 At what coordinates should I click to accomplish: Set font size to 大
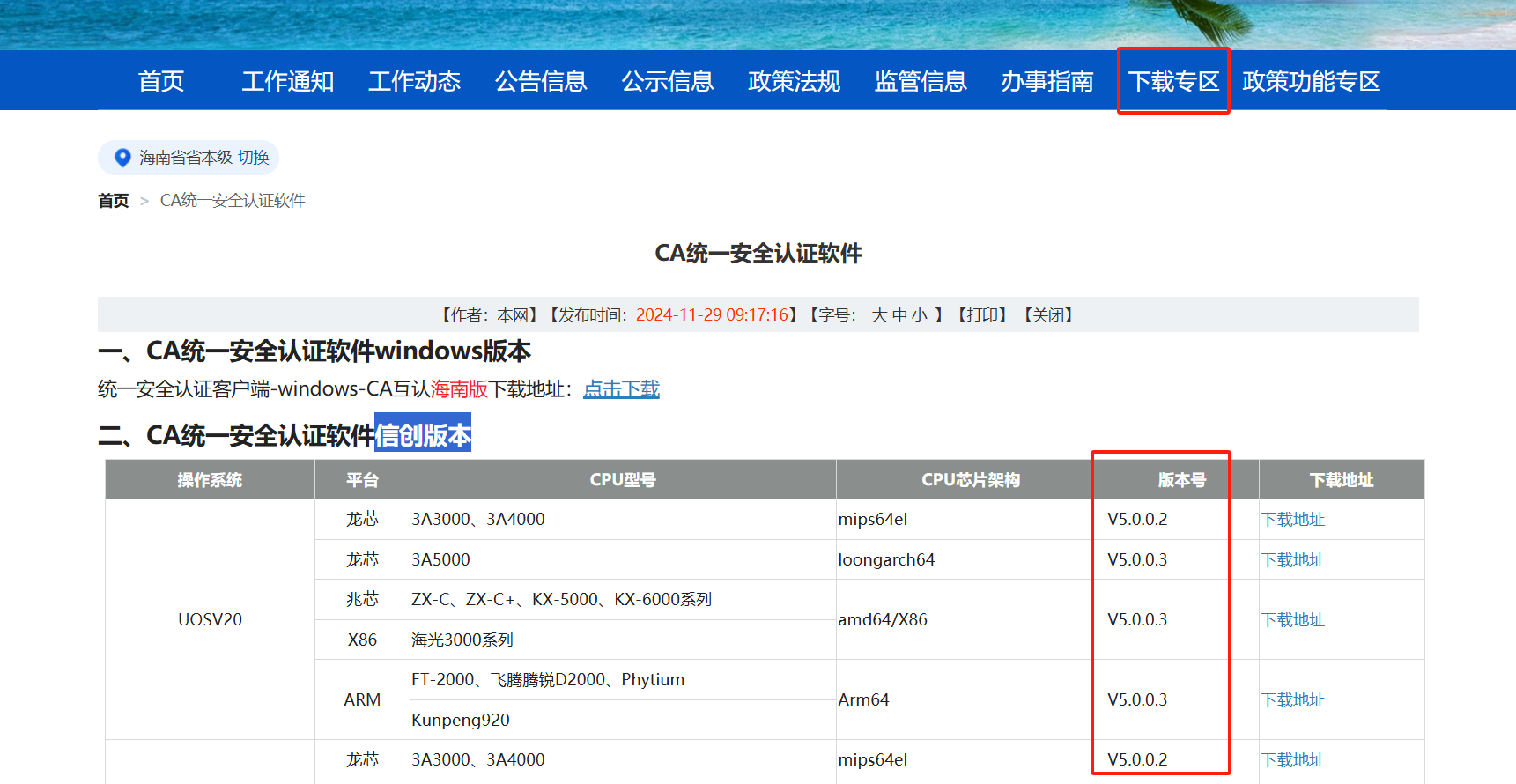coord(879,315)
